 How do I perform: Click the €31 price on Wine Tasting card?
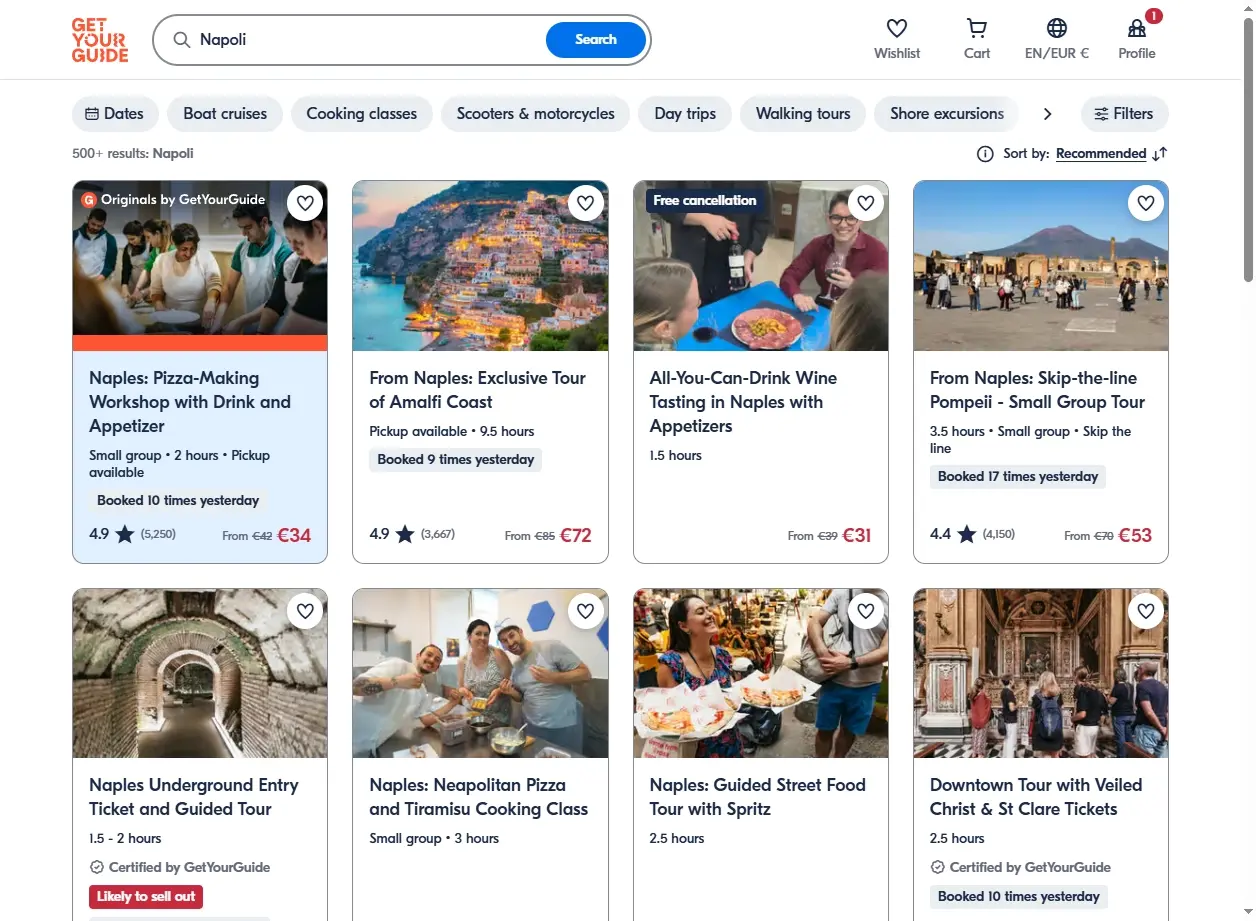[x=857, y=535]
